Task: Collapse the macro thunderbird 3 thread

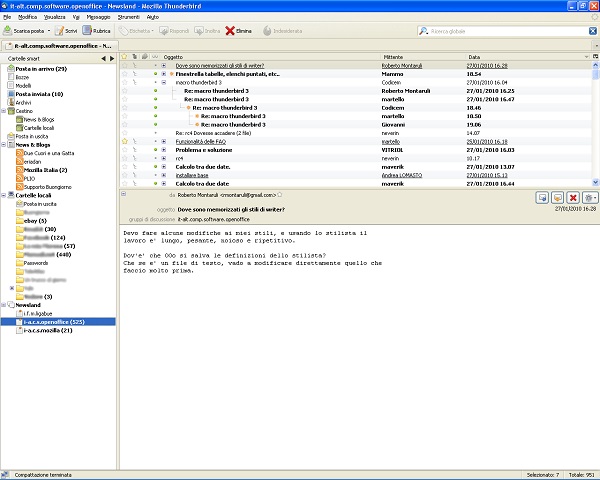Action: click(x=163, y=82)
